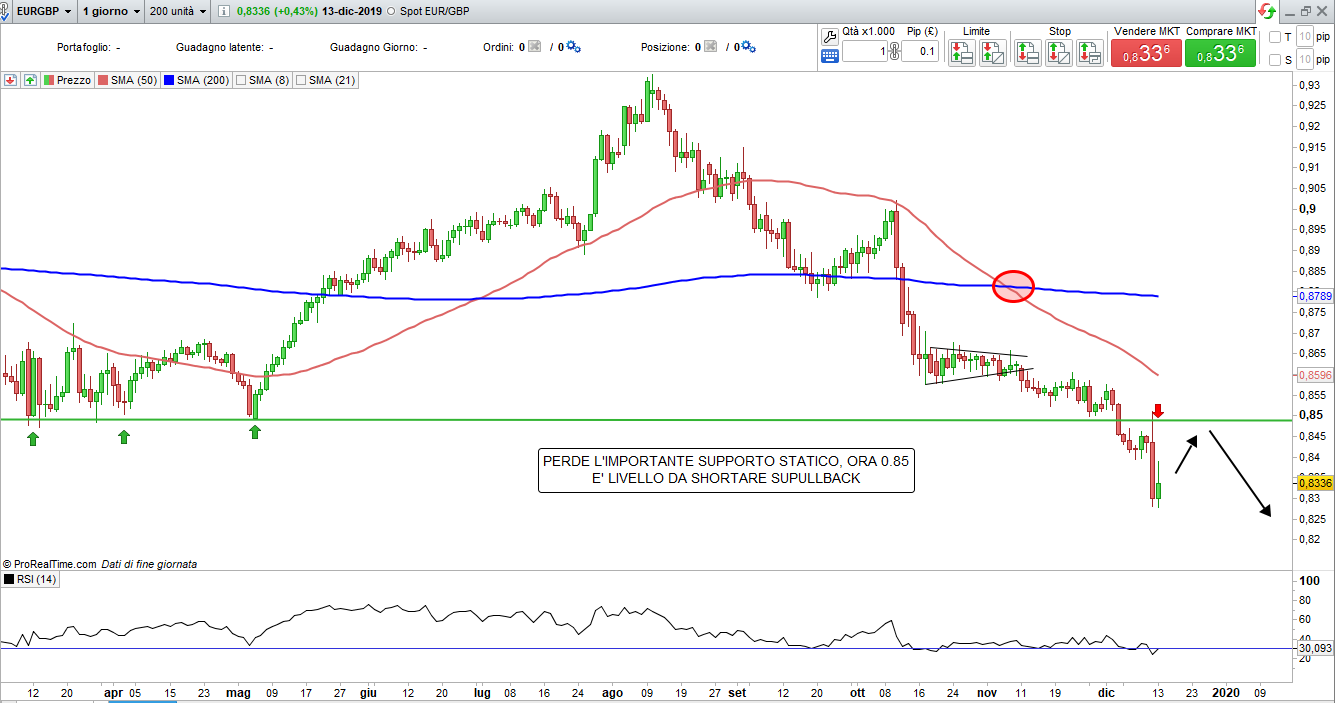The height and width of the screenshot is (703, 1335).
Task: Expand the 200 unità dropdown
Action: point(176,12)
